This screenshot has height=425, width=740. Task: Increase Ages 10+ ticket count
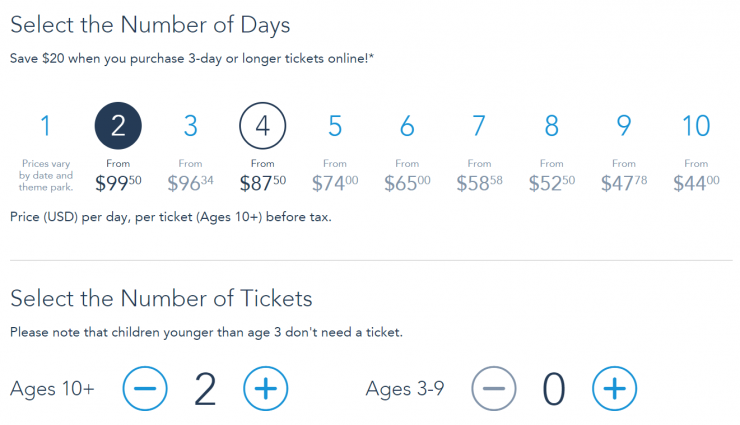click(265, 389)
